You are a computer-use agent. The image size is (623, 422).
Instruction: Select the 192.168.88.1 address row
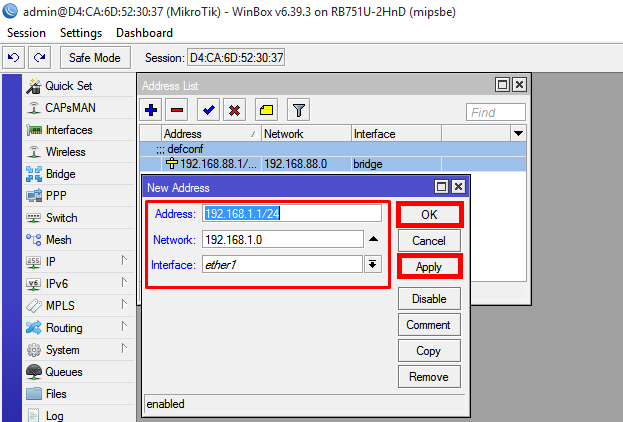pos(333,164)
